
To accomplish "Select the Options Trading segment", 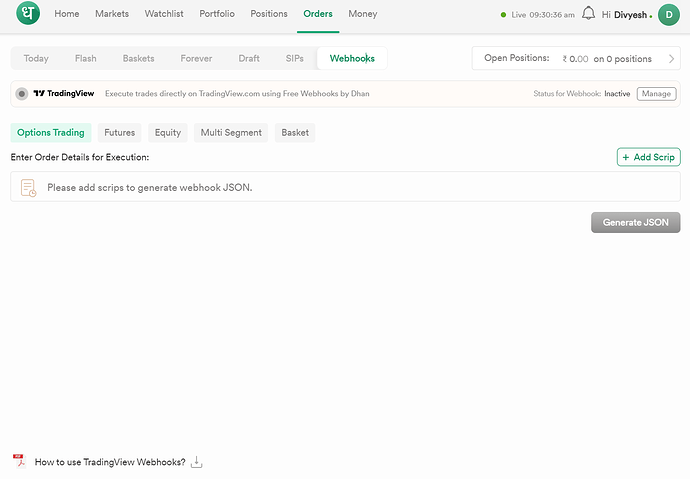I will coord(51,132).
